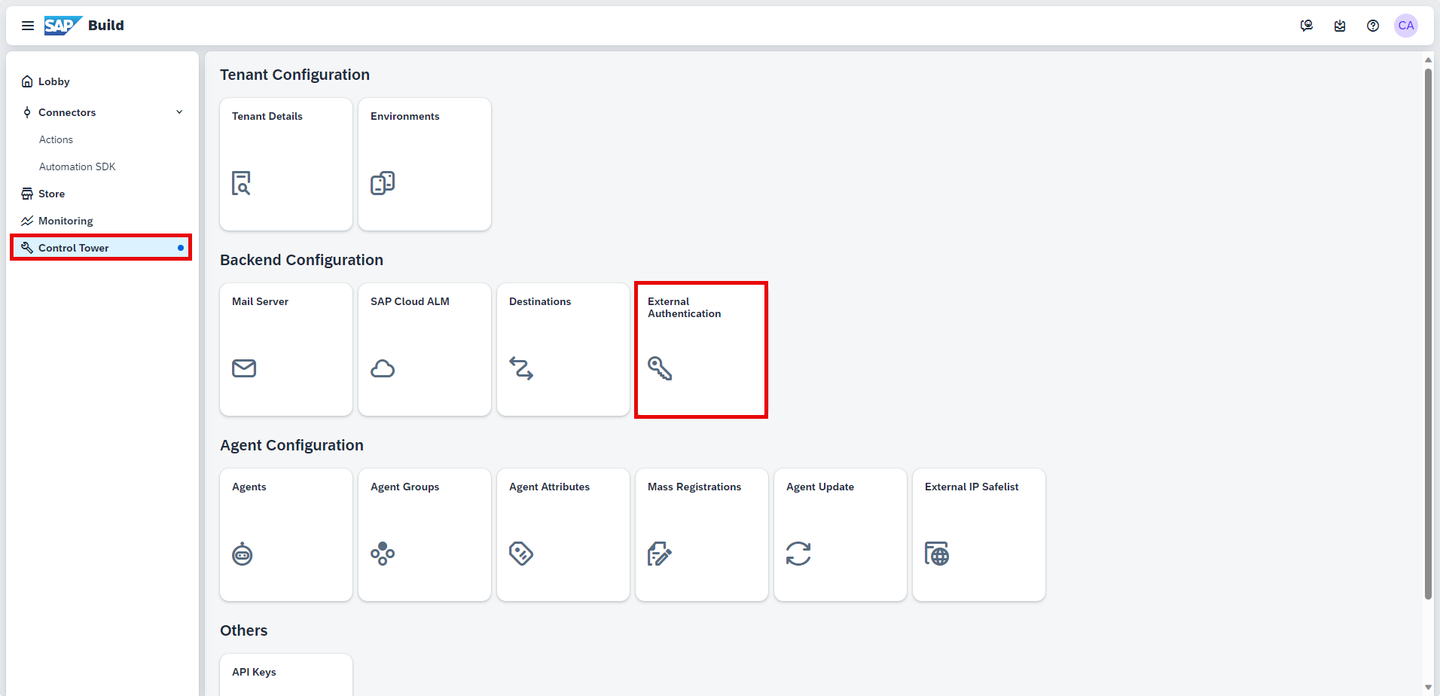This screenshot has width=1440, height=696.
Task: Click the External IP Safelist globe icon
Action: point(937,553)
